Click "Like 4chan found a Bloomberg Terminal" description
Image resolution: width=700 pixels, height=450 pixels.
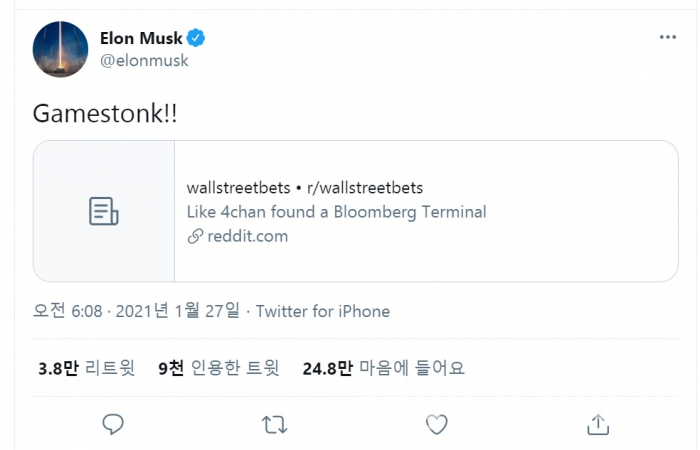click(336, 212)
